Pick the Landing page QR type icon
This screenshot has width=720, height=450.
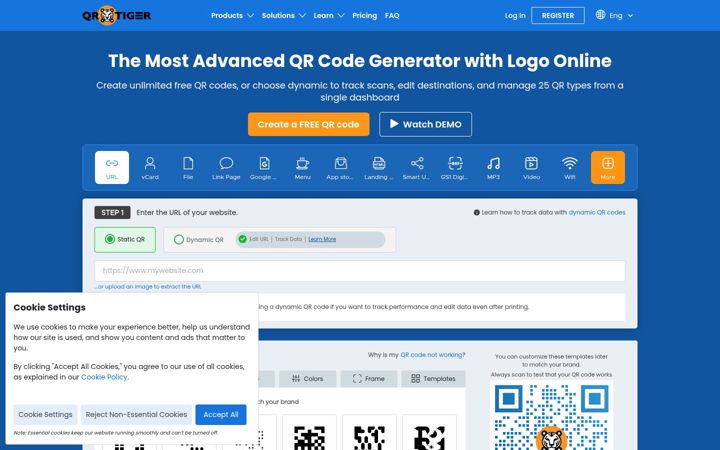point(378,167)
